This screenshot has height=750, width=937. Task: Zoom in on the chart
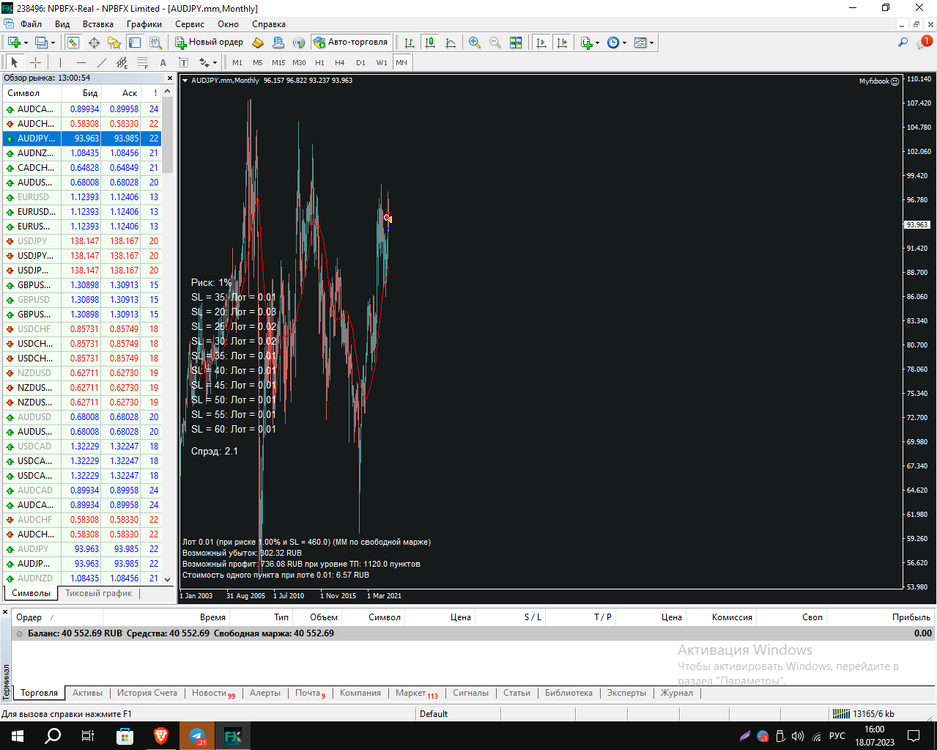coord(474,42)
